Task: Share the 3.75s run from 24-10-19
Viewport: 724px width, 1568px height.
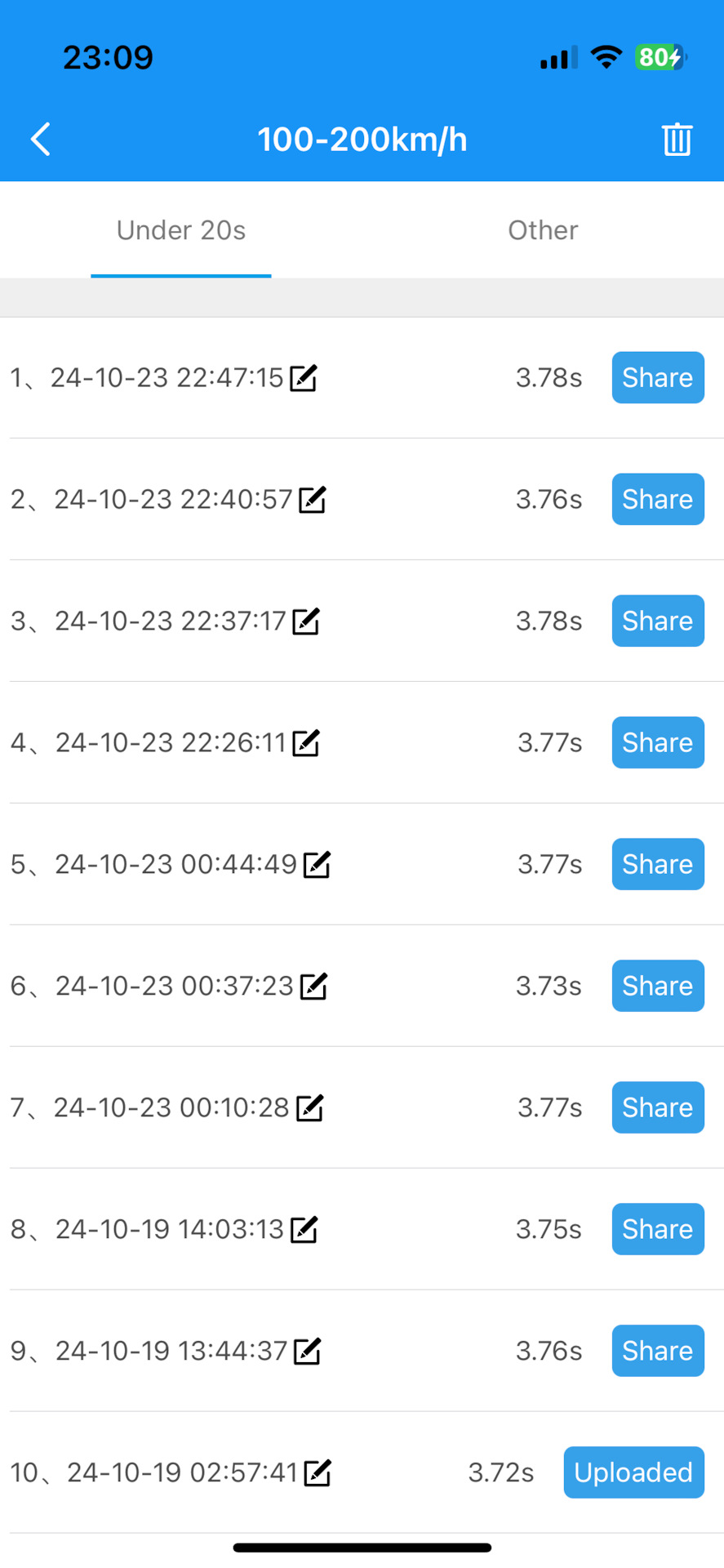Action: pos(658,1230)
